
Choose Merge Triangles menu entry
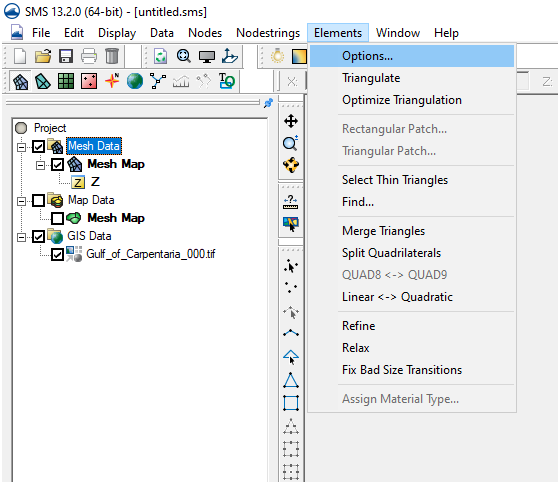click(412, 231)
